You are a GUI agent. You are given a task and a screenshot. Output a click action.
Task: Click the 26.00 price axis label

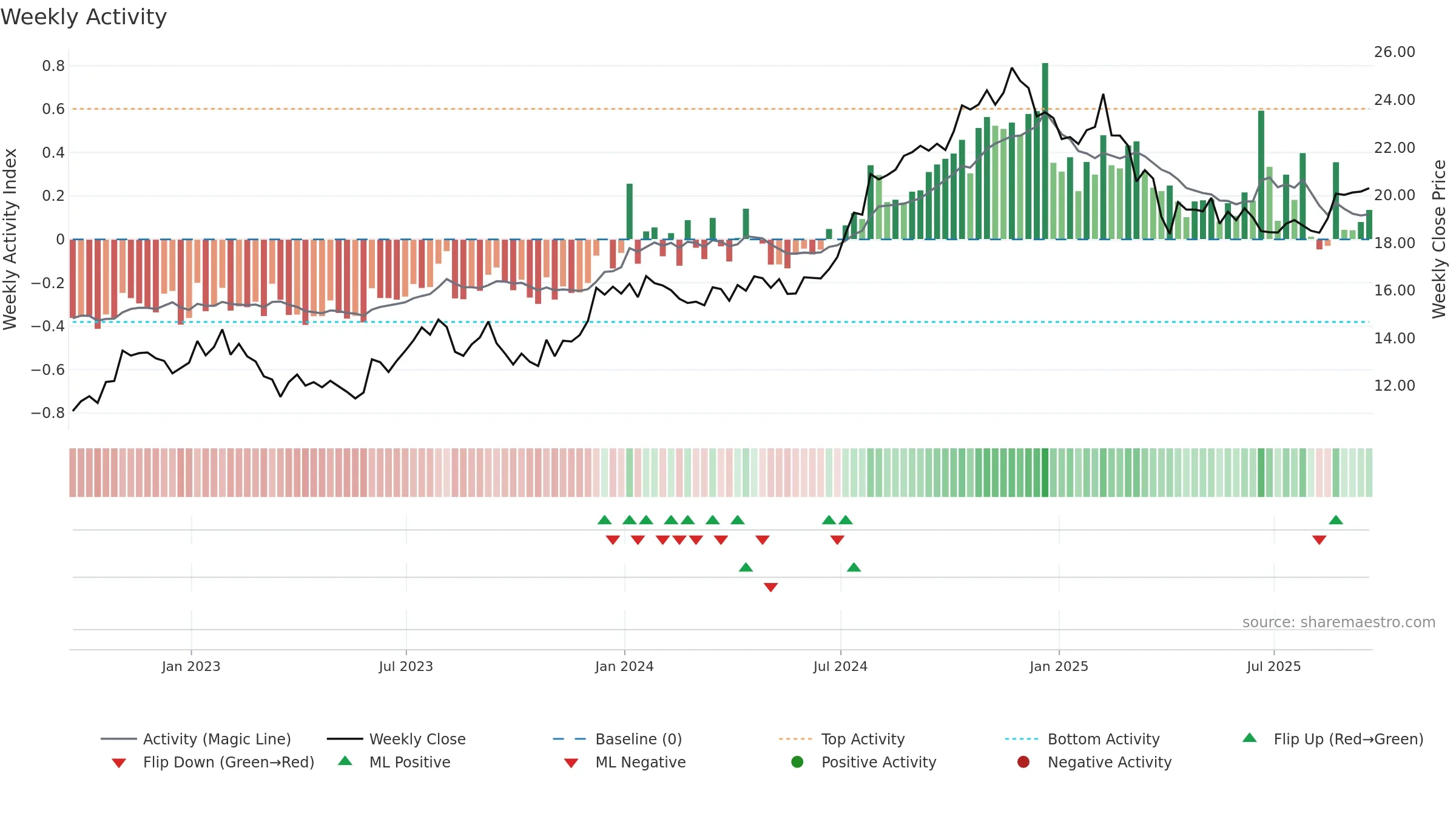pos(1395,52)
